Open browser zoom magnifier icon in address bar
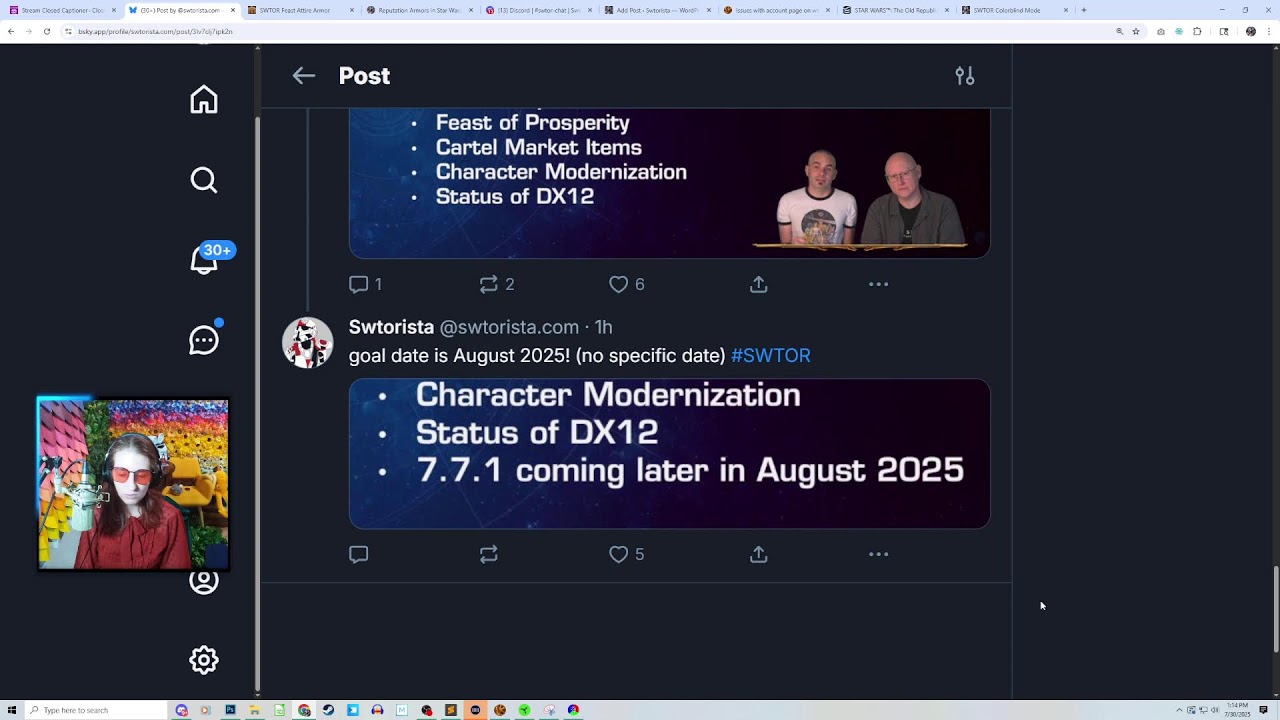Viewport: 1280px width, 720px height. click(1119, 31)
